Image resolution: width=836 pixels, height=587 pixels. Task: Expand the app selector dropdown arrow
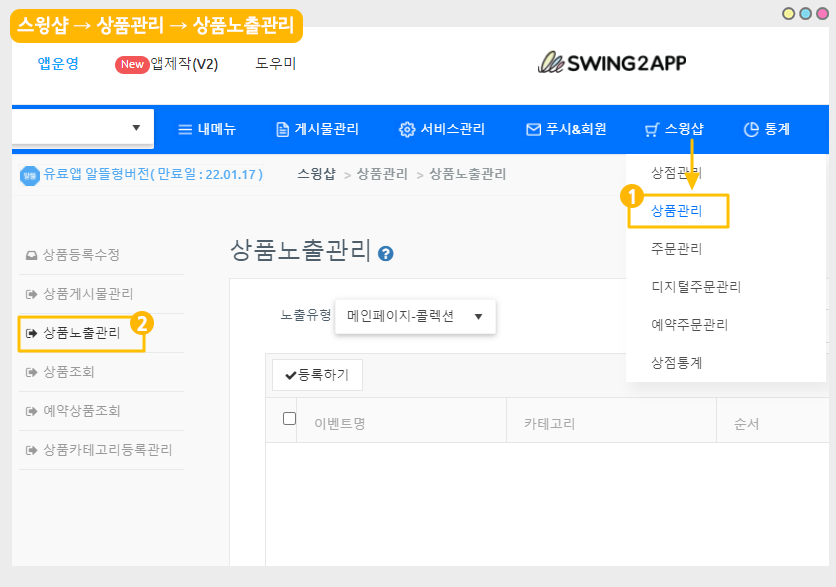coord(136,128)
